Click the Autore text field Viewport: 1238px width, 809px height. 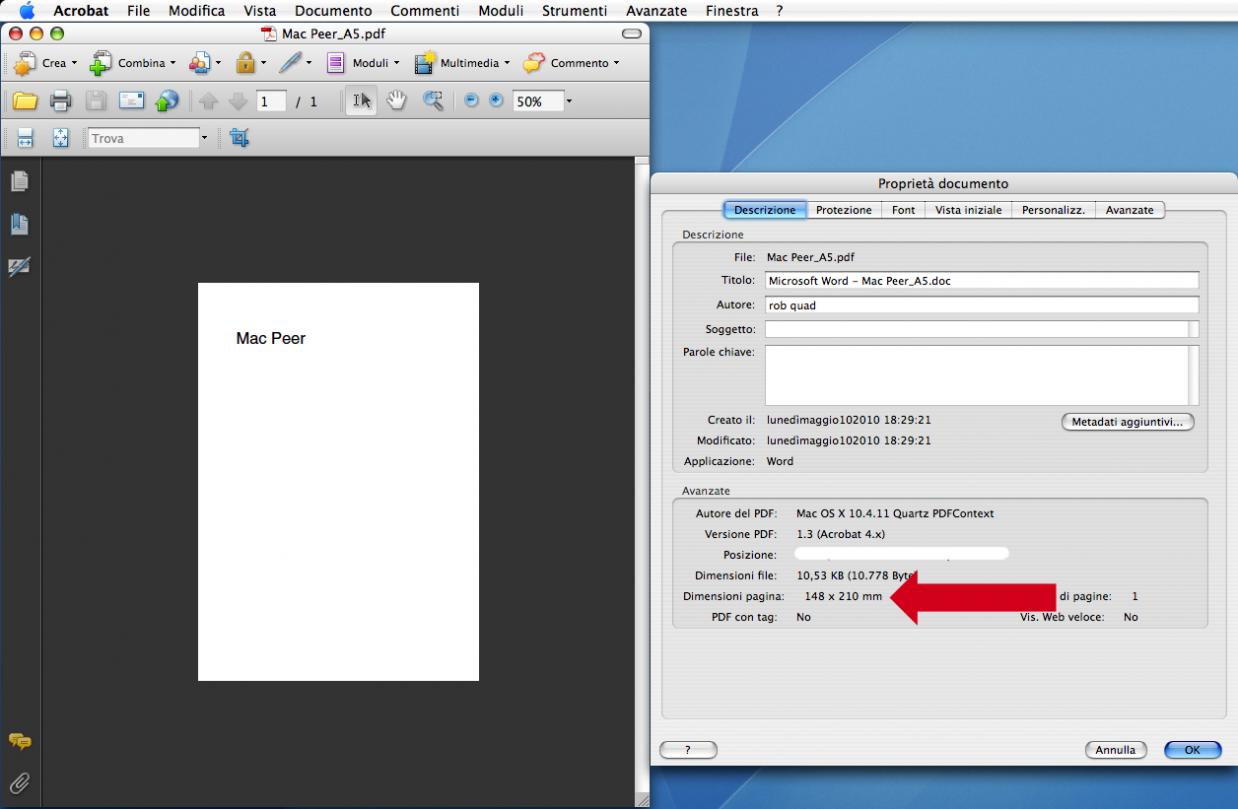click(982, 305)
